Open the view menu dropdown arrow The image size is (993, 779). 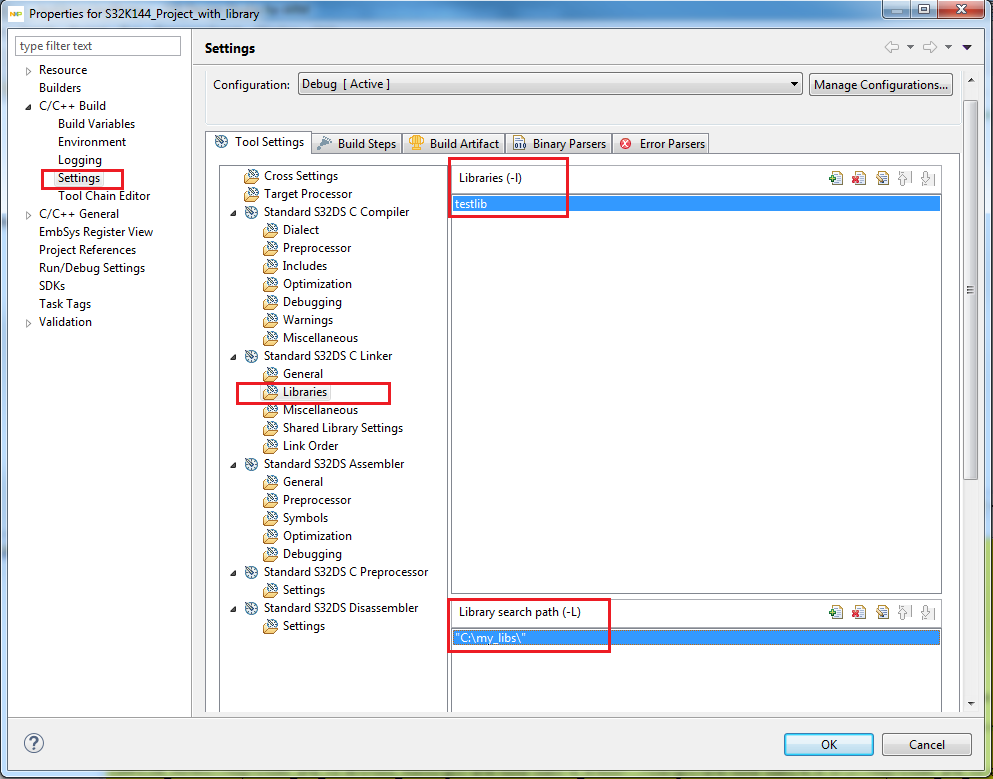point(967,48)
